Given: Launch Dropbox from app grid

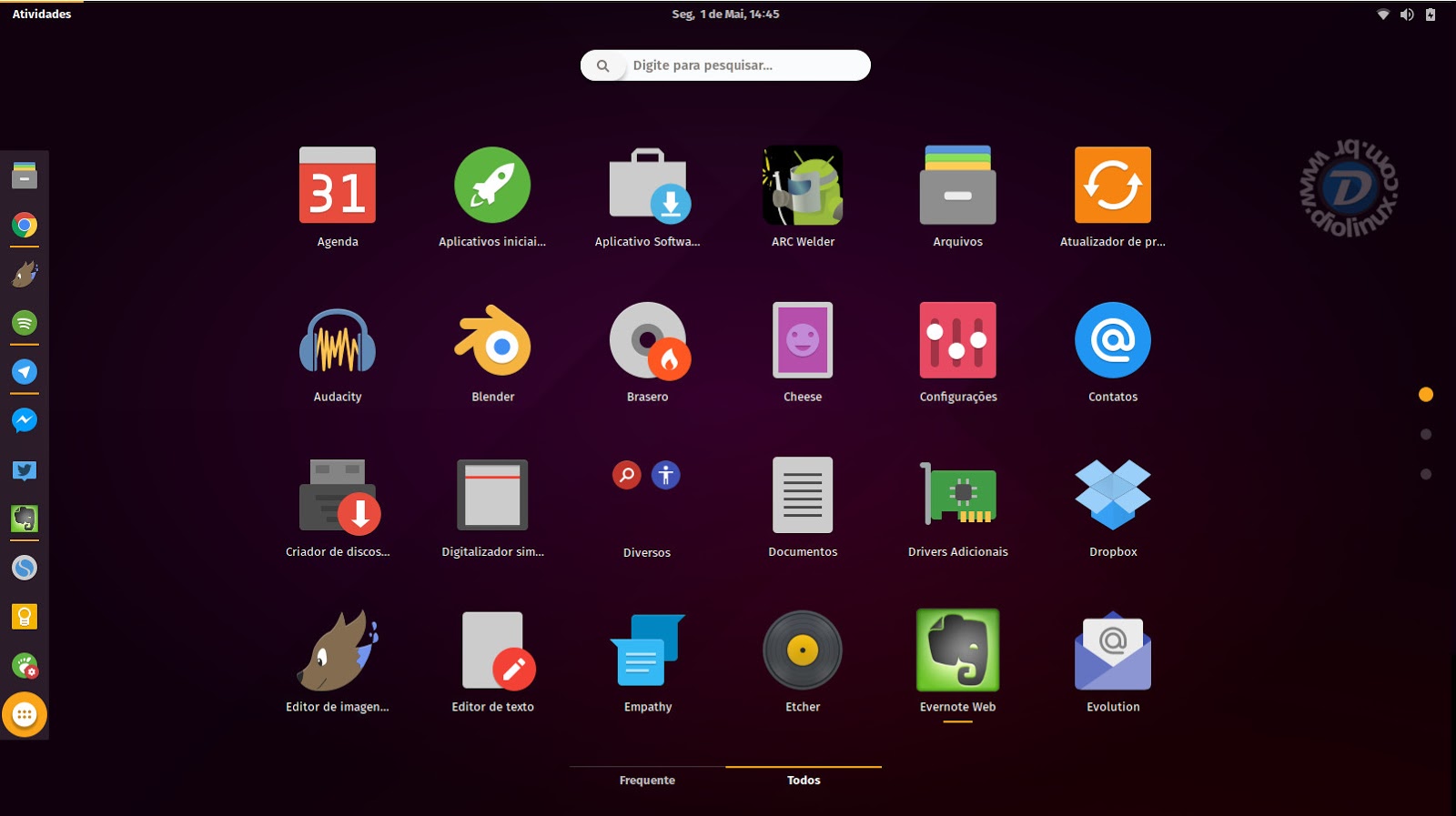Looking at the screenshot, I should click(x=1113, y=496).
